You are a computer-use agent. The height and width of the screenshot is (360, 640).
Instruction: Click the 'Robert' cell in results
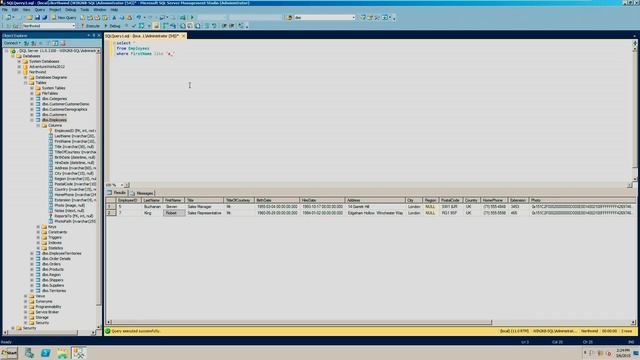coord(173,213)
